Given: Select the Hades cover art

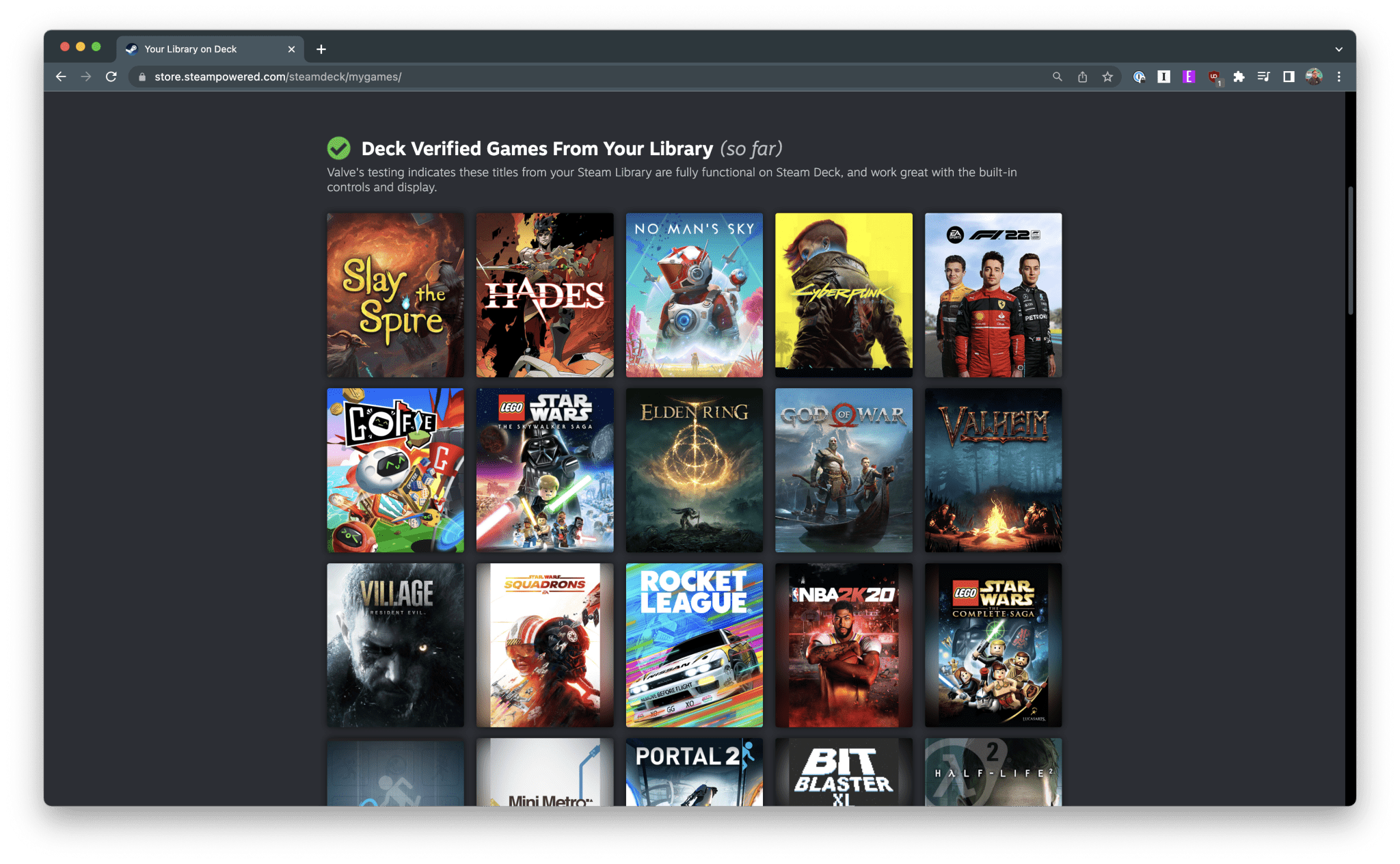Looking at the screenshot, I should 544,295.
